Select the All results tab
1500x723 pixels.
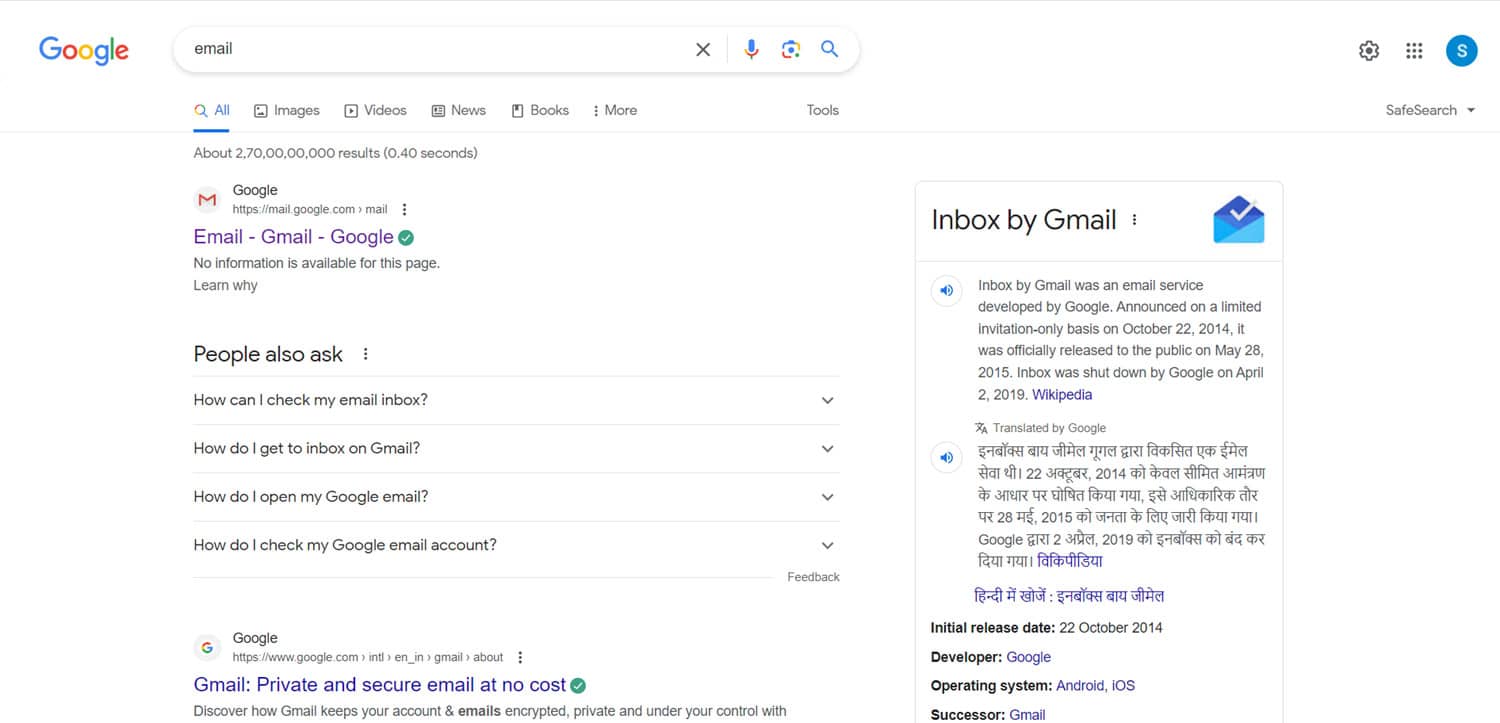click(x=212, y=111)
